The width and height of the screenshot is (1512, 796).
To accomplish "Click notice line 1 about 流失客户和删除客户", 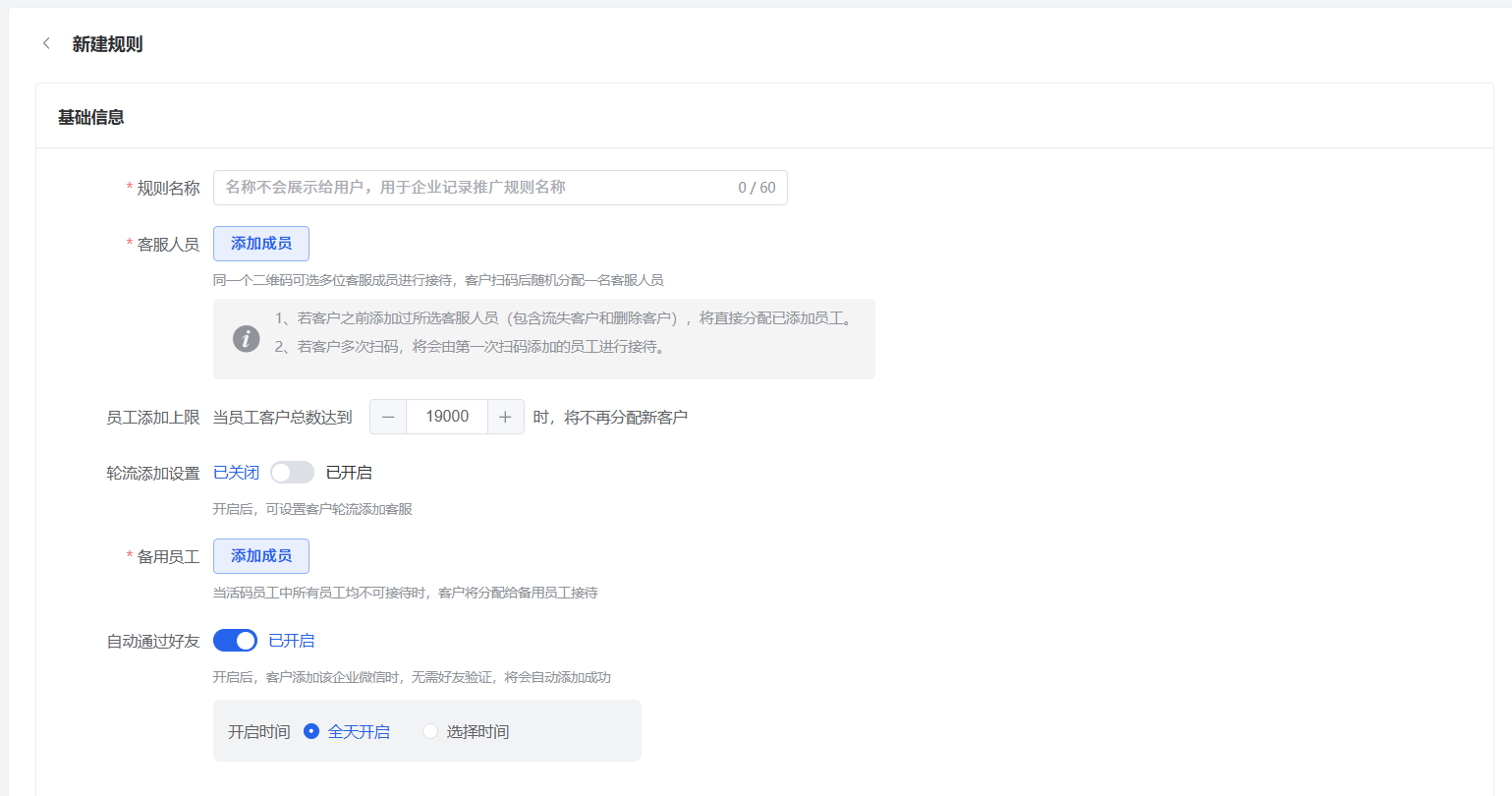I will pos(565,318).
